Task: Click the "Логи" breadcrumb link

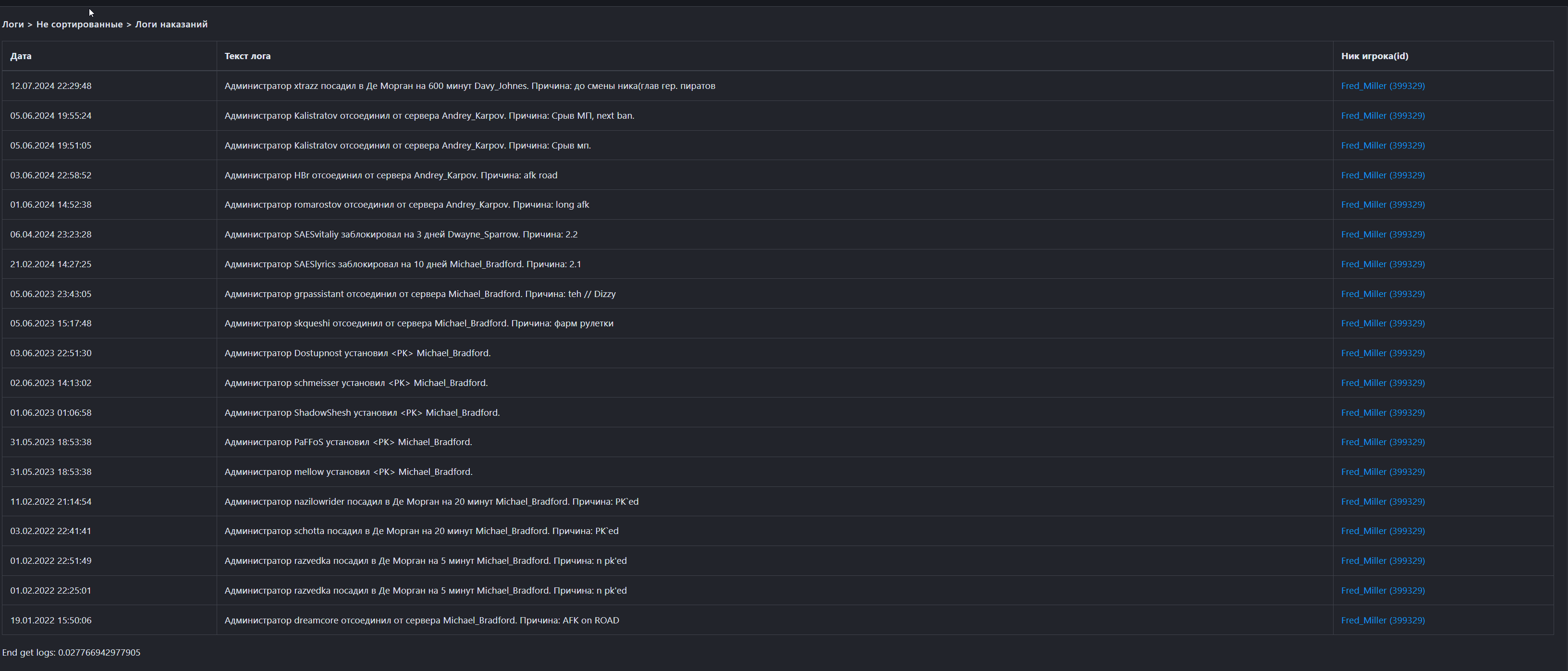Action: [13, 25]
